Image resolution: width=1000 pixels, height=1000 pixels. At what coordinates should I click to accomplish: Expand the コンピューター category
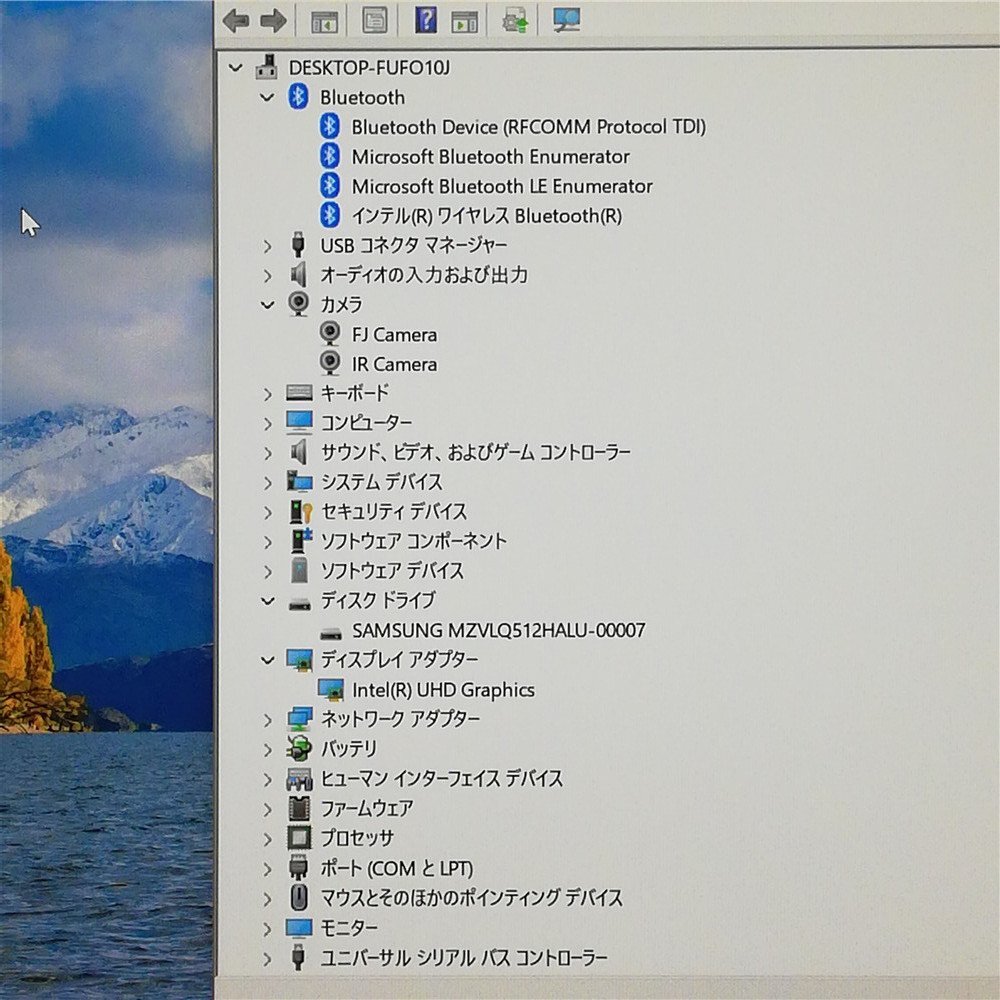(268, 423)
